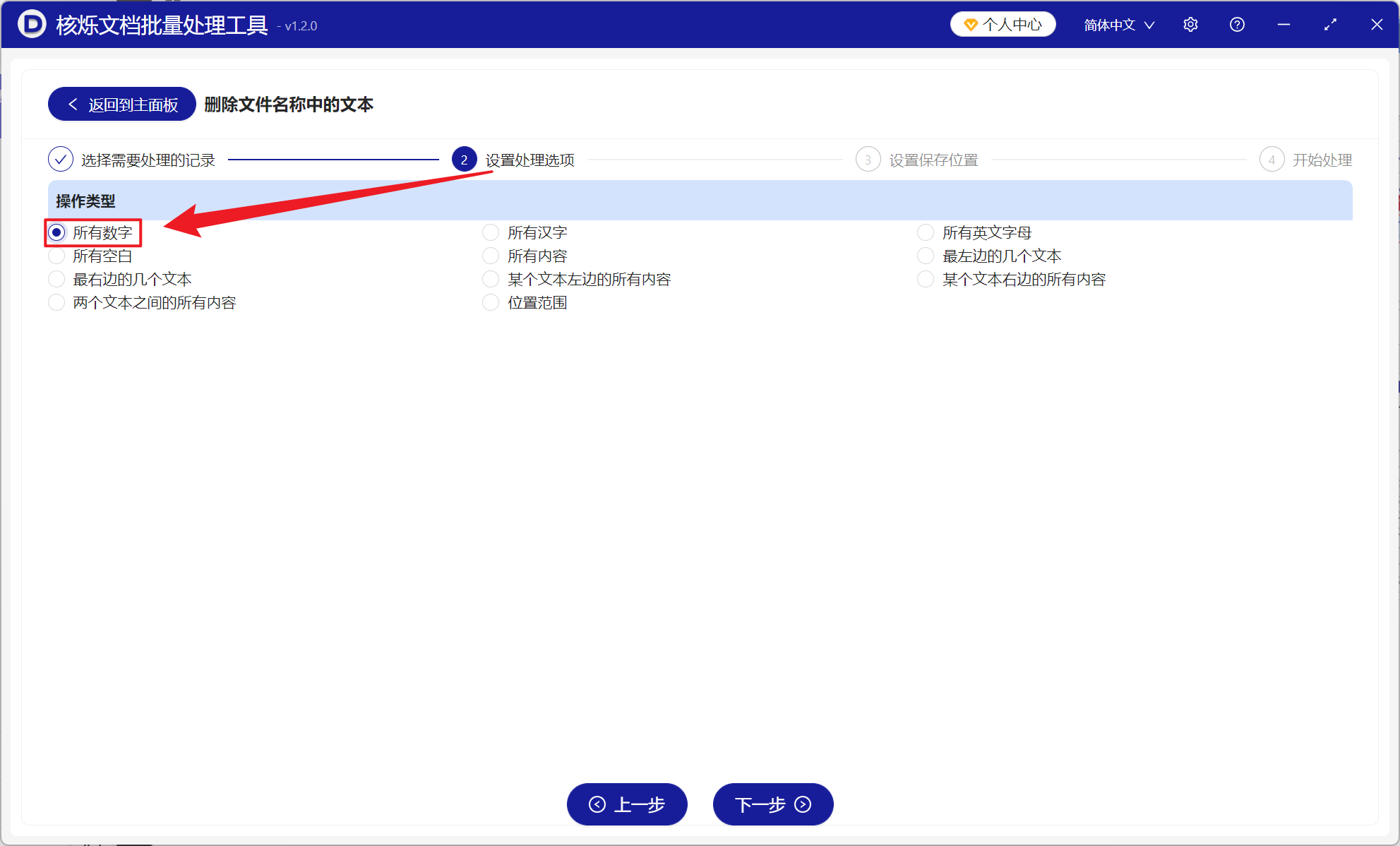The width and height of the screenshot is (1400, 846).
Task: Click the 下一步 button
Action: click(772, 804)
